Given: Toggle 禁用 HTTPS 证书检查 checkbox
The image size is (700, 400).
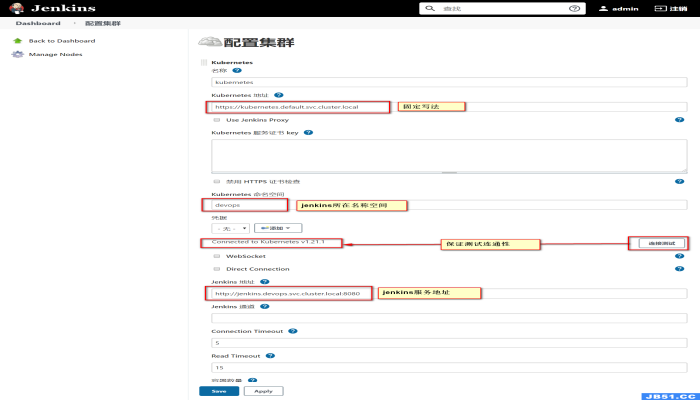Looking at the screenshot, I should (x=217, y=182).
